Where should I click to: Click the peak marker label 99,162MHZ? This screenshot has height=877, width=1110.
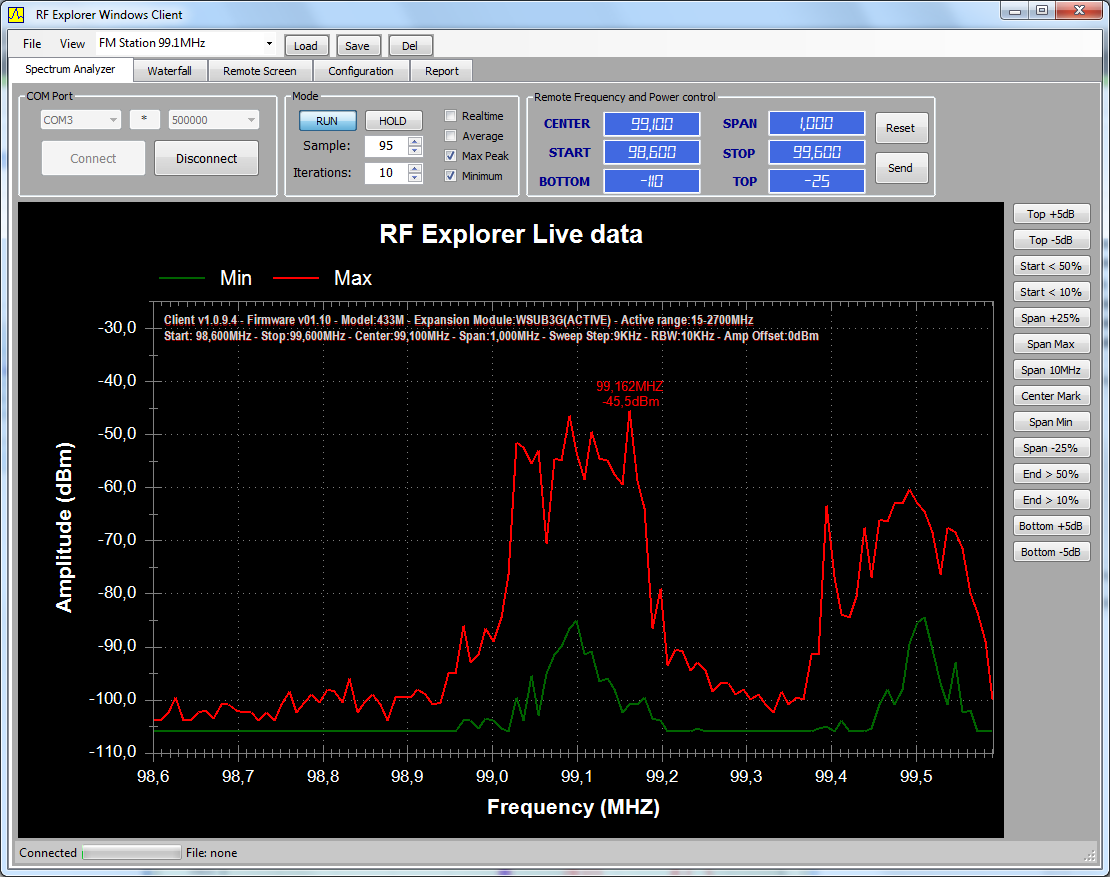pyautogui.click(x=629, y=386)
